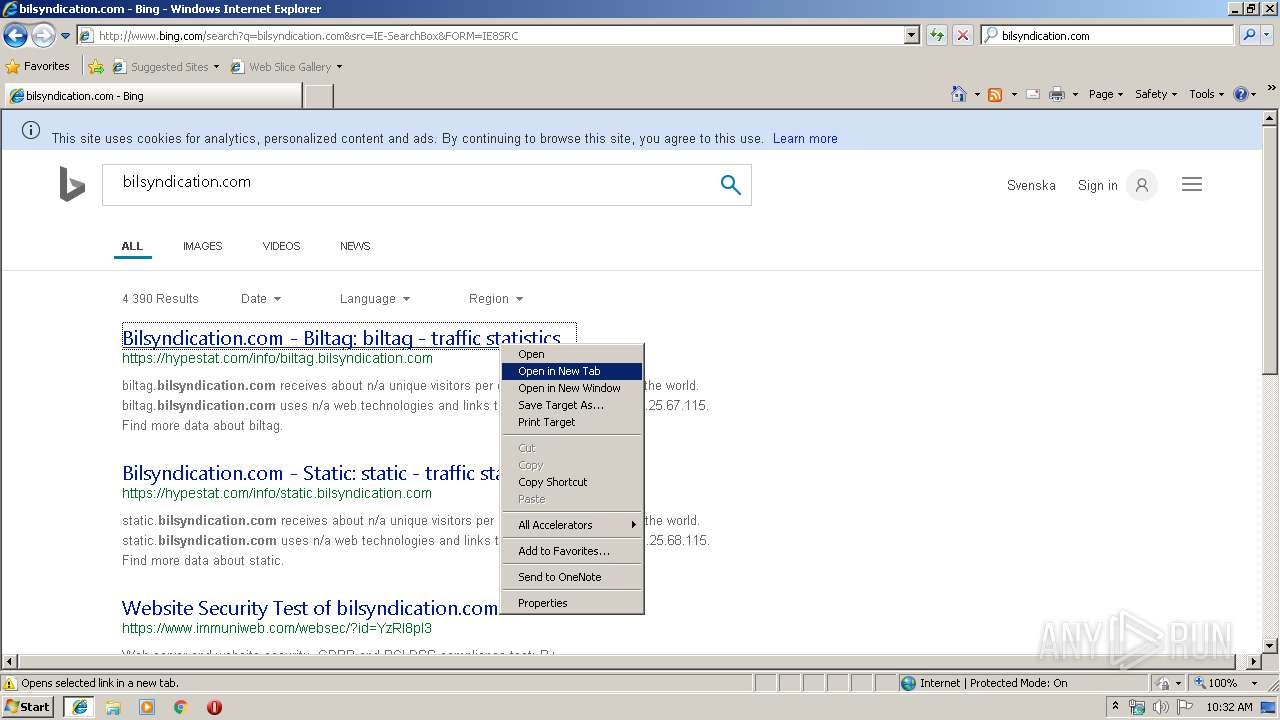Switch to Bing VIDEOS tab

coord(281,246)
